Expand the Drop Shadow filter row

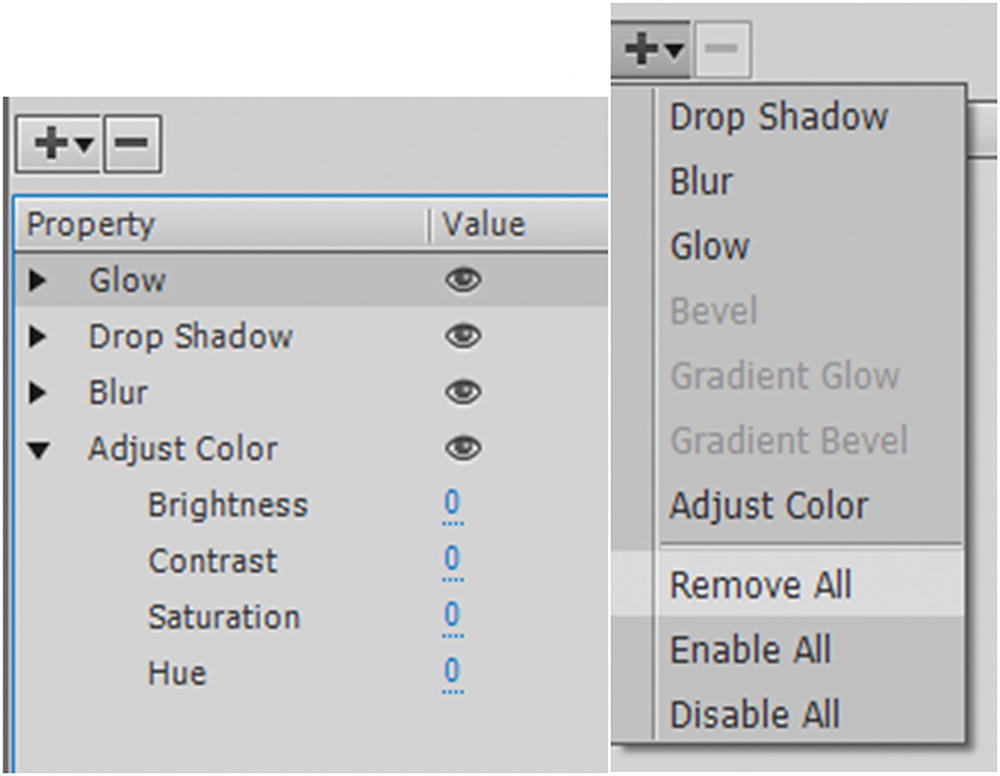(x=38, y=338)
